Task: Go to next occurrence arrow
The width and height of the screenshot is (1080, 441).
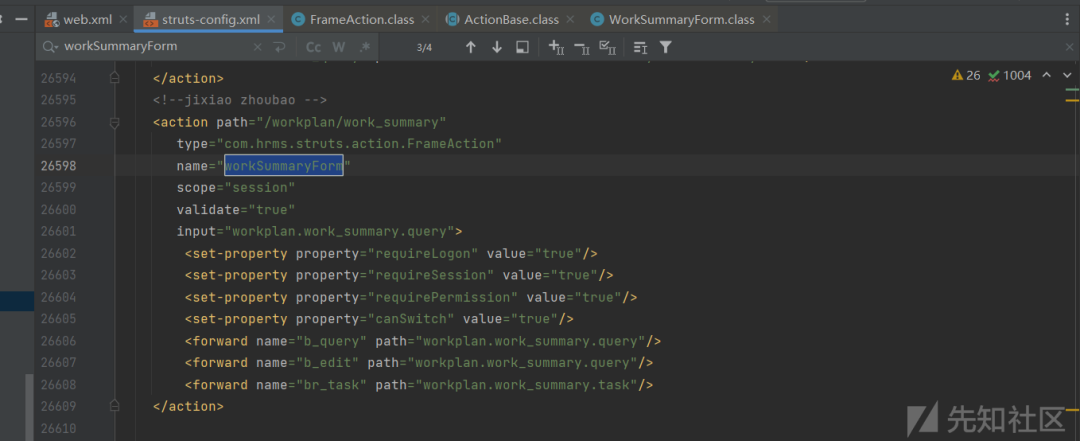Action: tap(497, 47)
